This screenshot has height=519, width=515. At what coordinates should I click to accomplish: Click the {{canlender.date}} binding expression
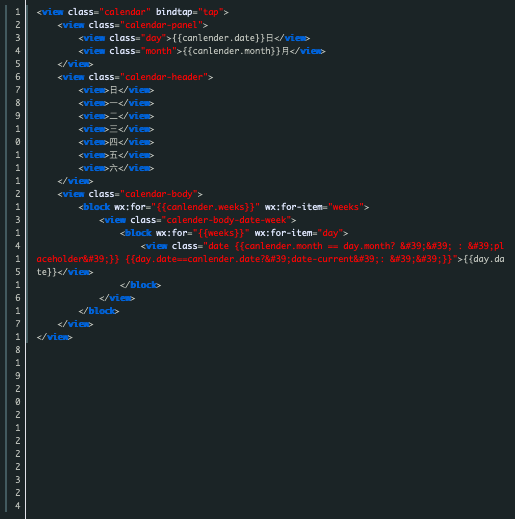[x=219, y=38]
